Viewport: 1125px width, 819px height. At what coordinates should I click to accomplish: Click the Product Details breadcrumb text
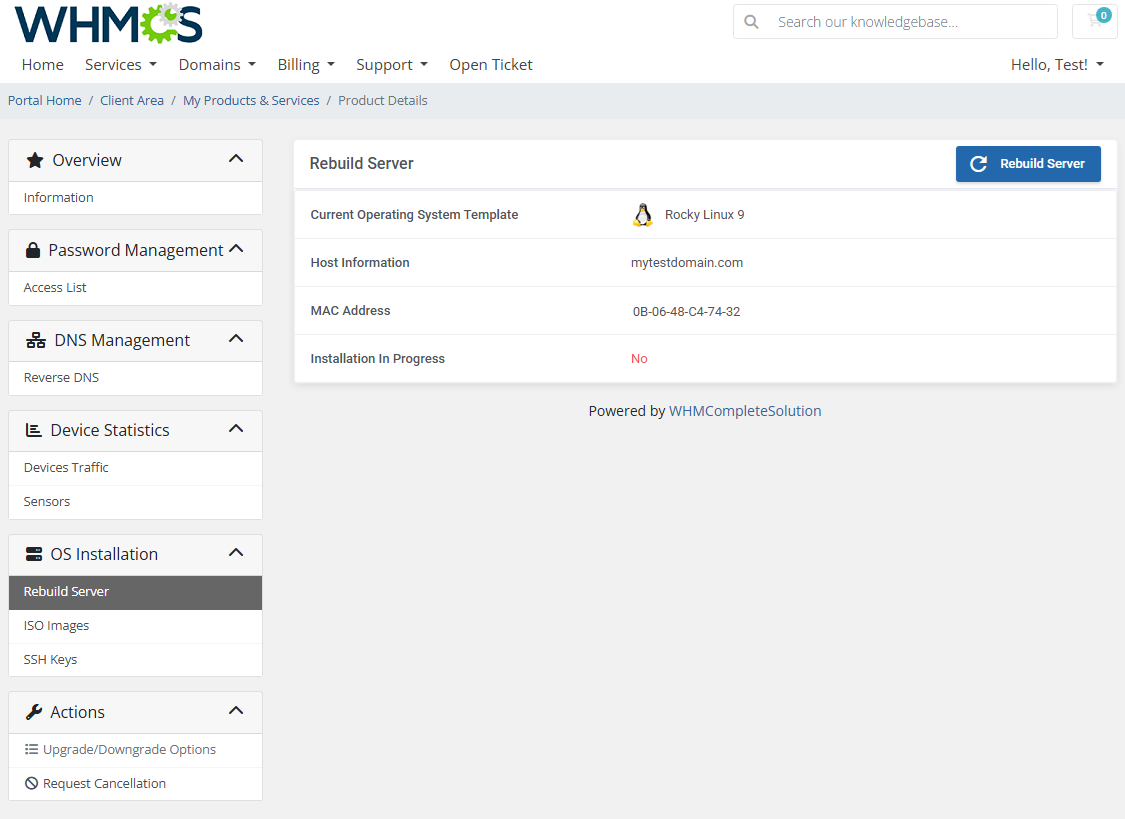coord(382,100)
